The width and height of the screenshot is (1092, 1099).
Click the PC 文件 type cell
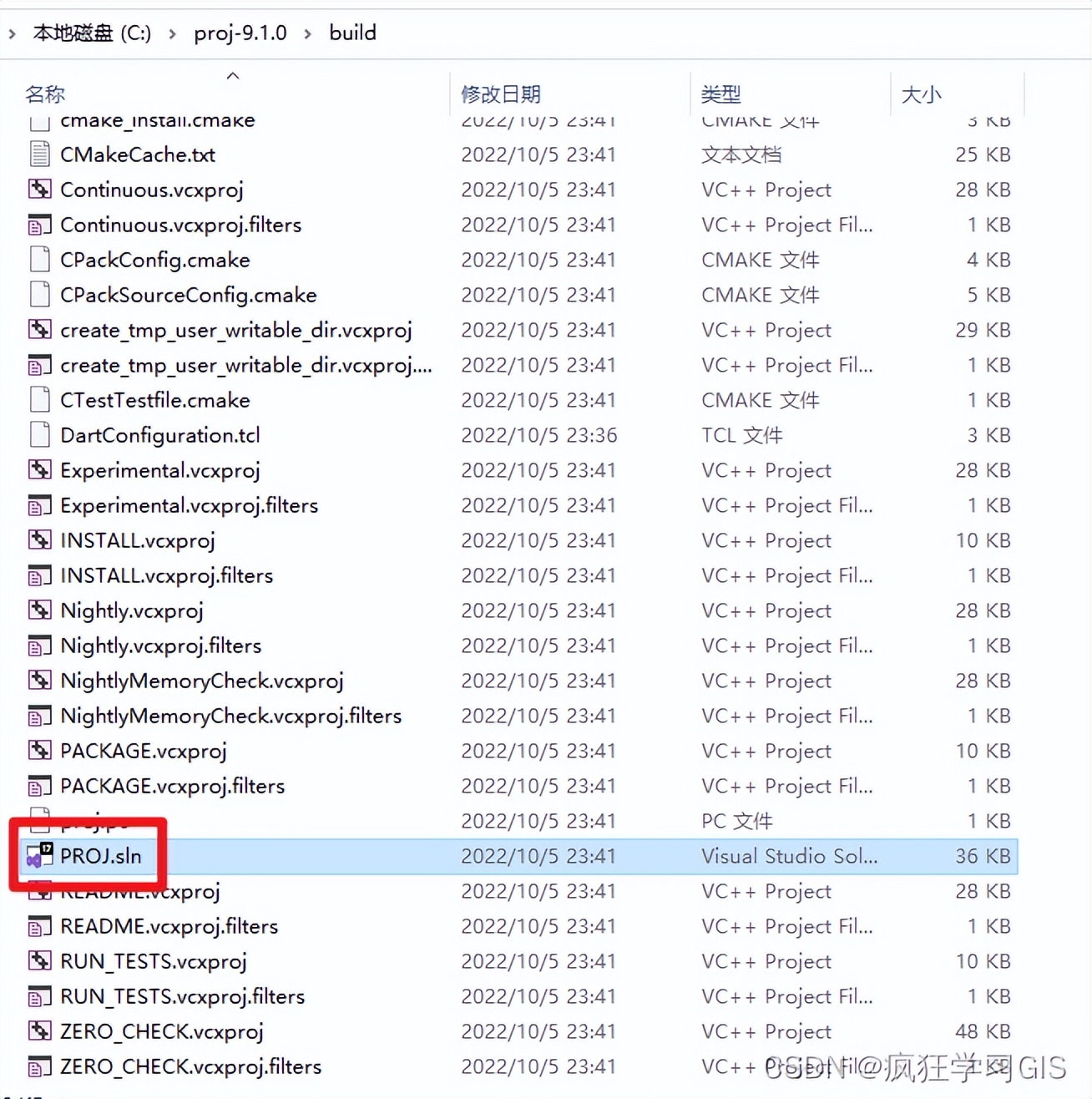click(737, 821)
